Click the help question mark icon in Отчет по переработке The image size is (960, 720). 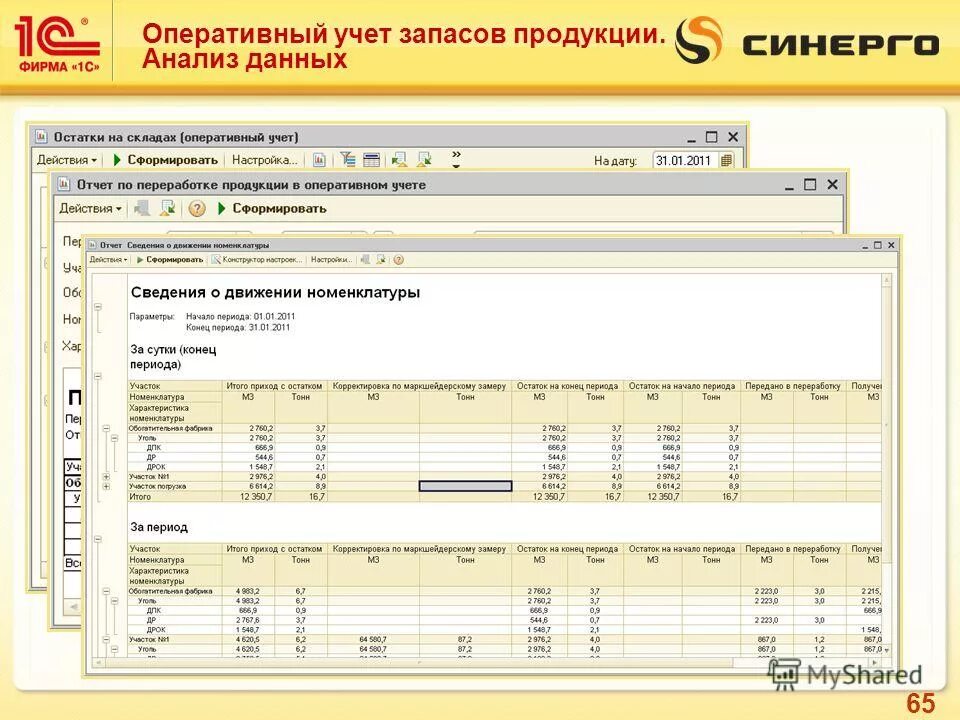click(196, 209)
